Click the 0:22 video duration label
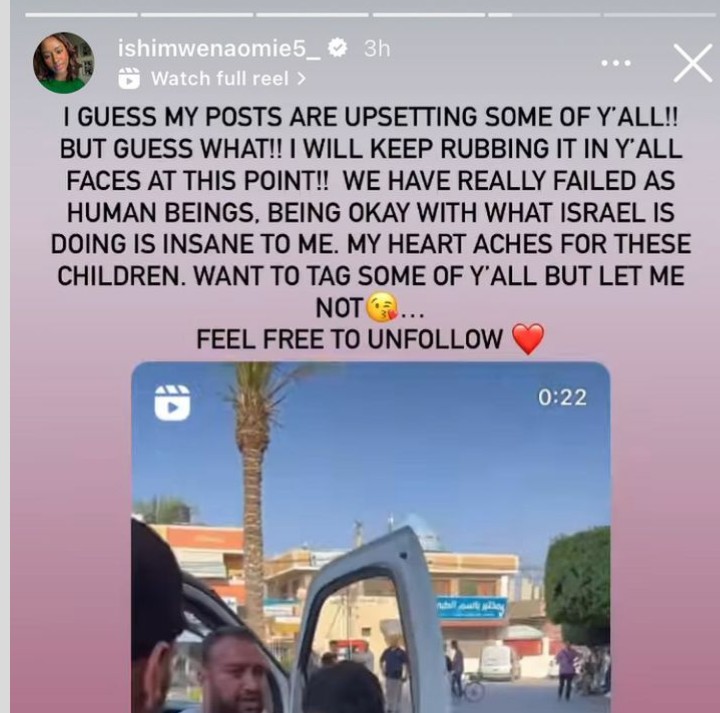This screenshot has height=713, width=720. [x=562, y=397]
